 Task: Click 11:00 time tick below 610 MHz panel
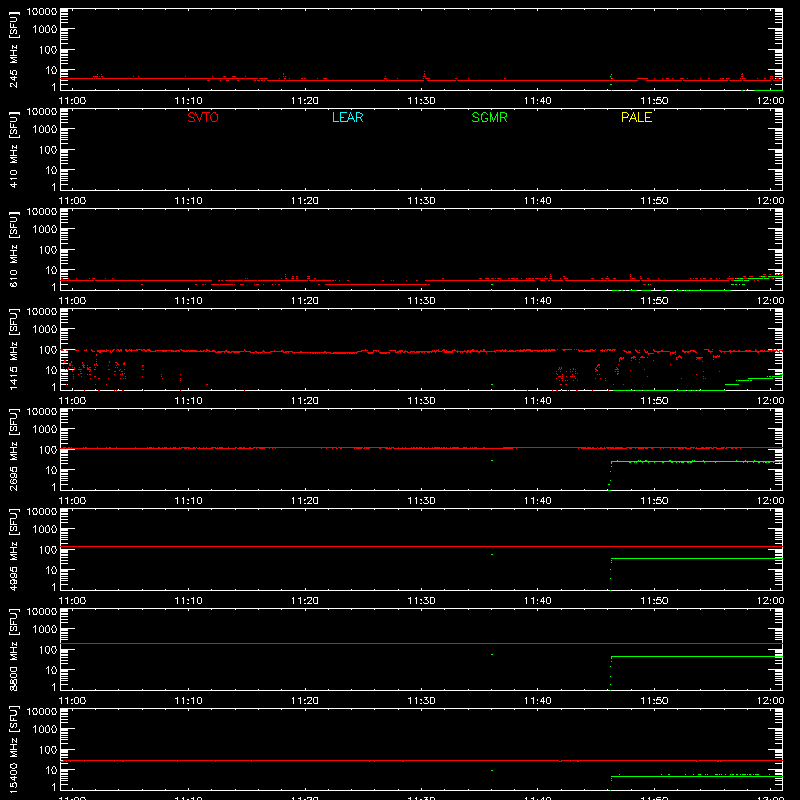(x=72, y=301)
